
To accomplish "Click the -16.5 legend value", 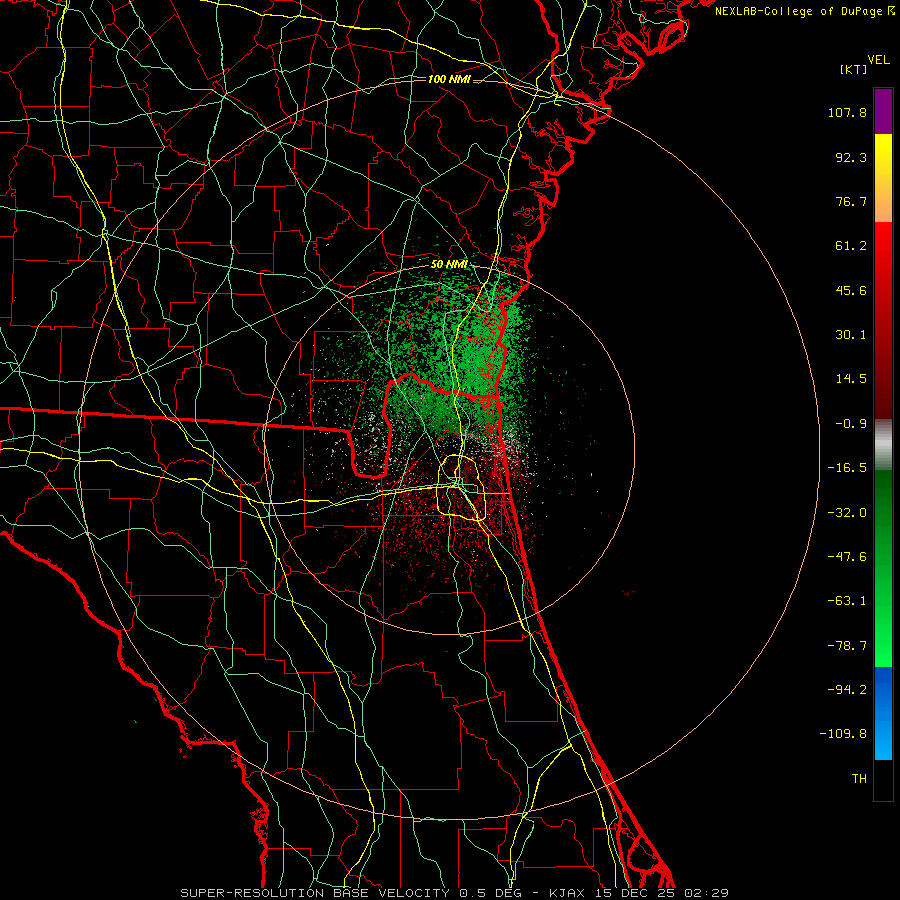I will coord(847,468).
